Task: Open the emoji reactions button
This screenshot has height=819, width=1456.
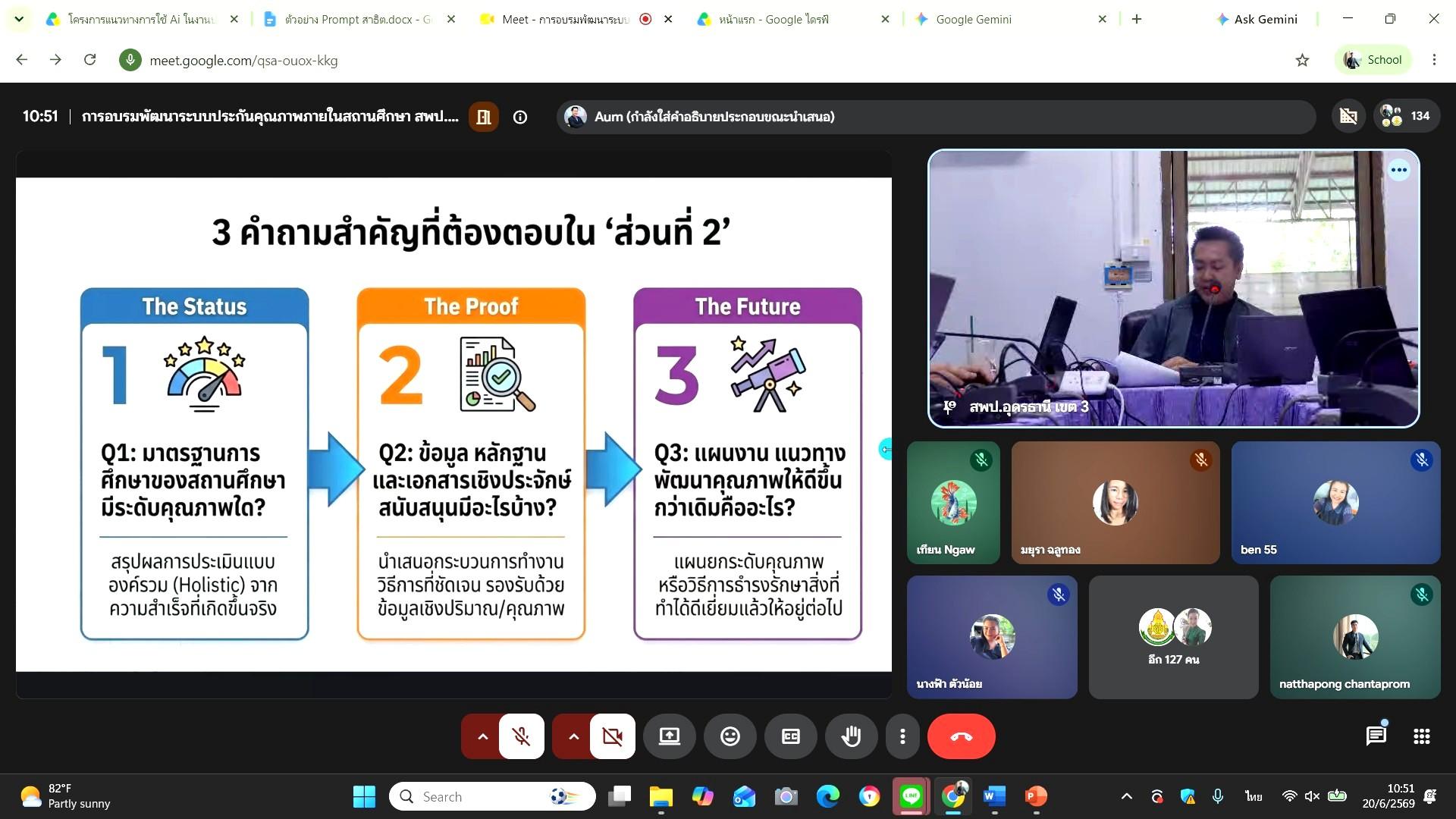Action: pos(730,736)
